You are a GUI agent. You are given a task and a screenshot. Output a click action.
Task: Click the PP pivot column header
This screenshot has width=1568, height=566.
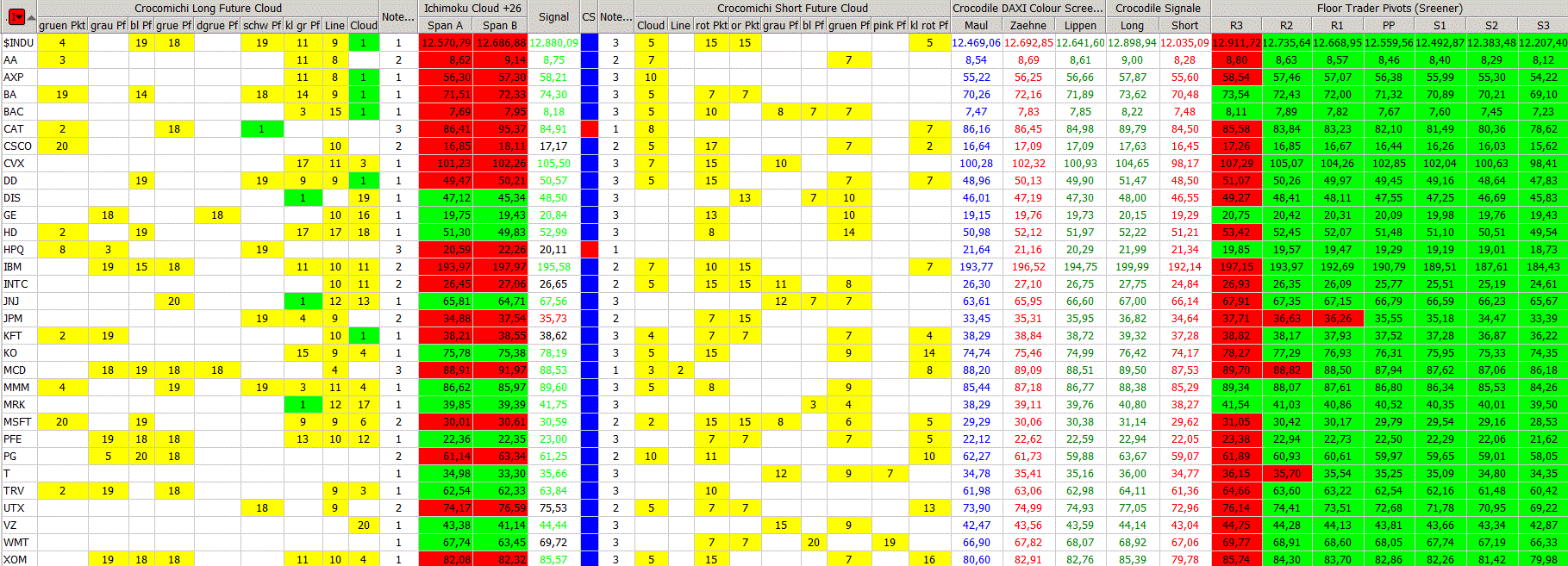click(x=1388, y=25)
